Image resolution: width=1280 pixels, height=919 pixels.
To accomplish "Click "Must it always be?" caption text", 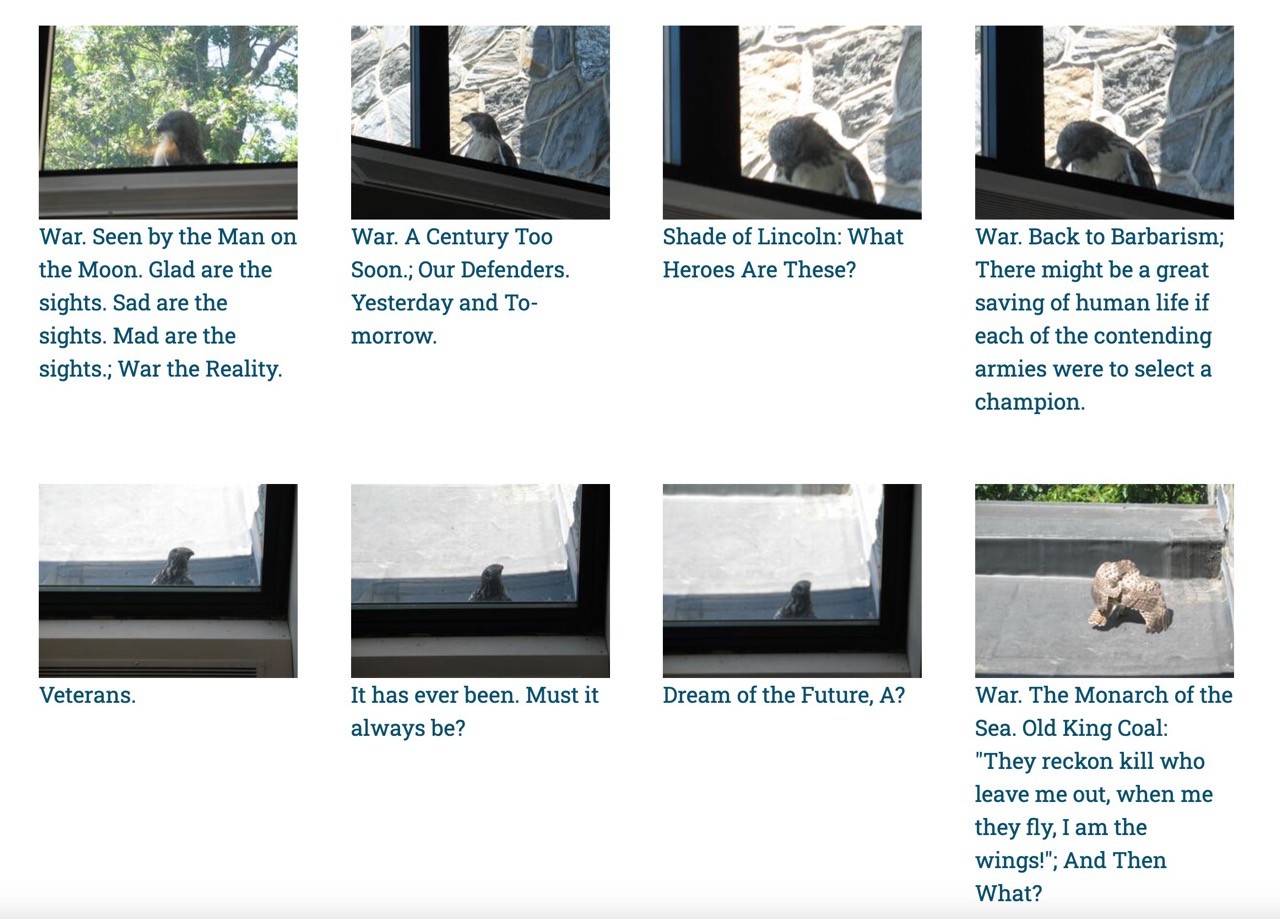I will [x=475, y=711].
